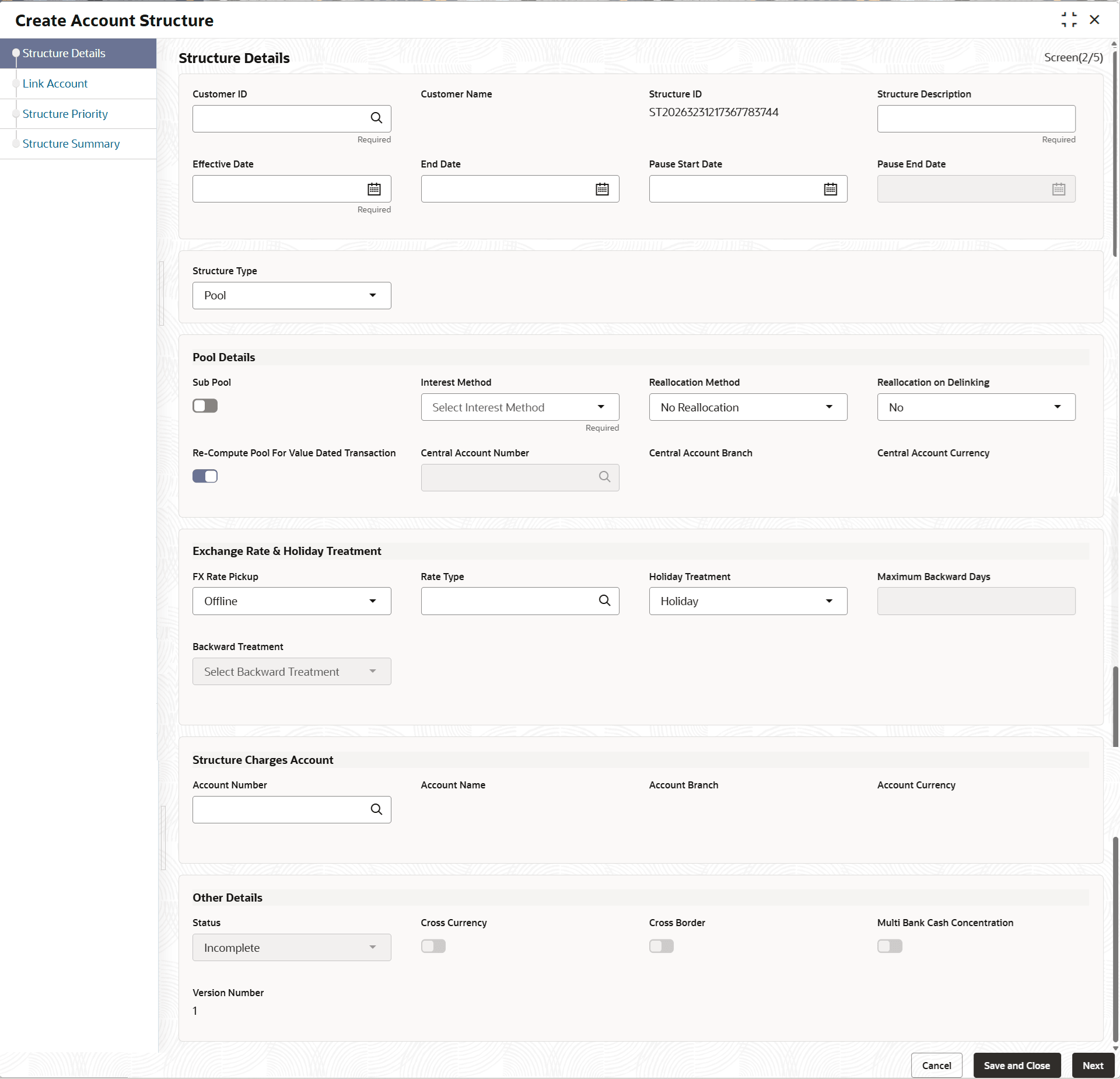Open the End Date calendar picker

pyautogui.click(x=602, y=189)
